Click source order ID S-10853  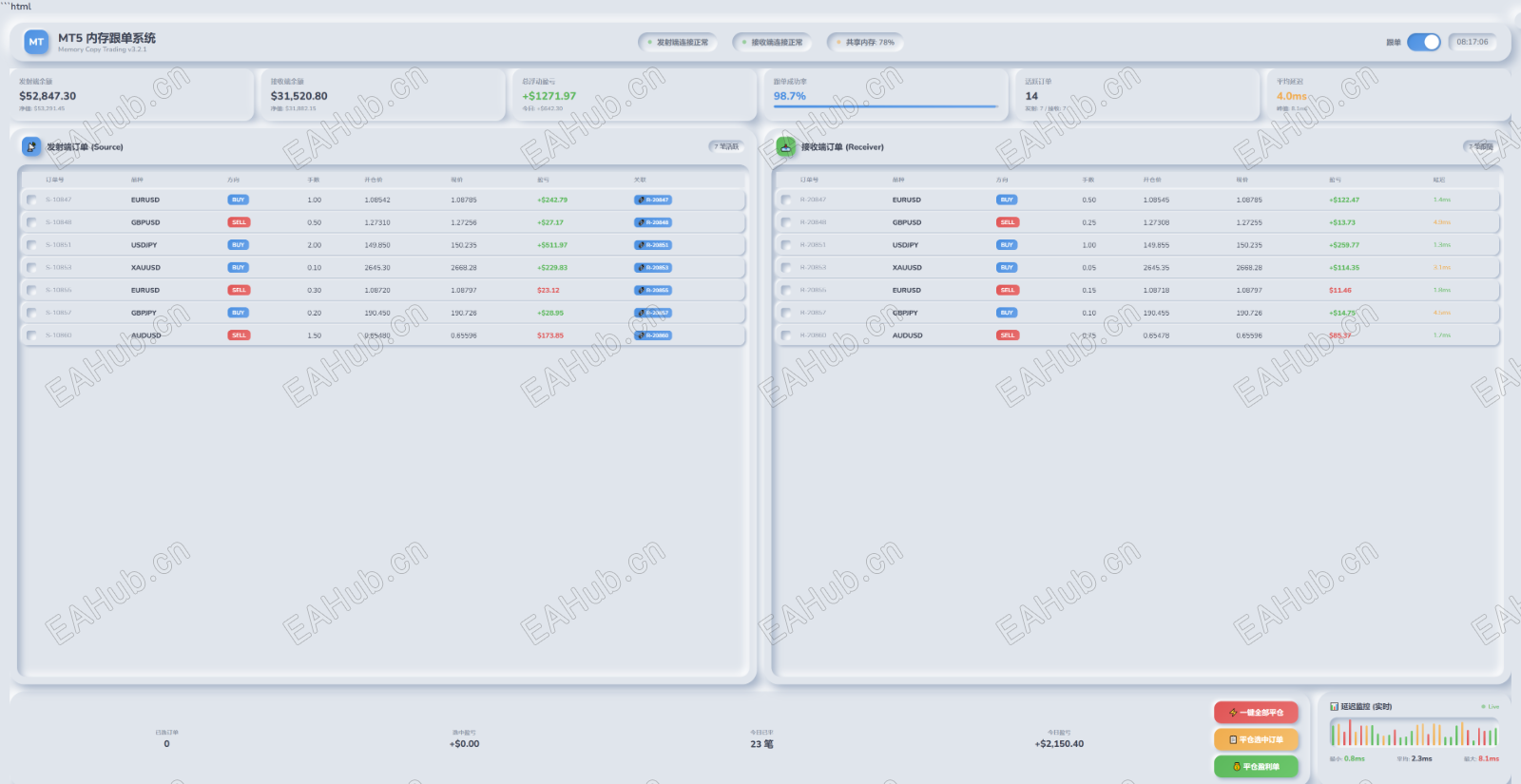point(59,268)
